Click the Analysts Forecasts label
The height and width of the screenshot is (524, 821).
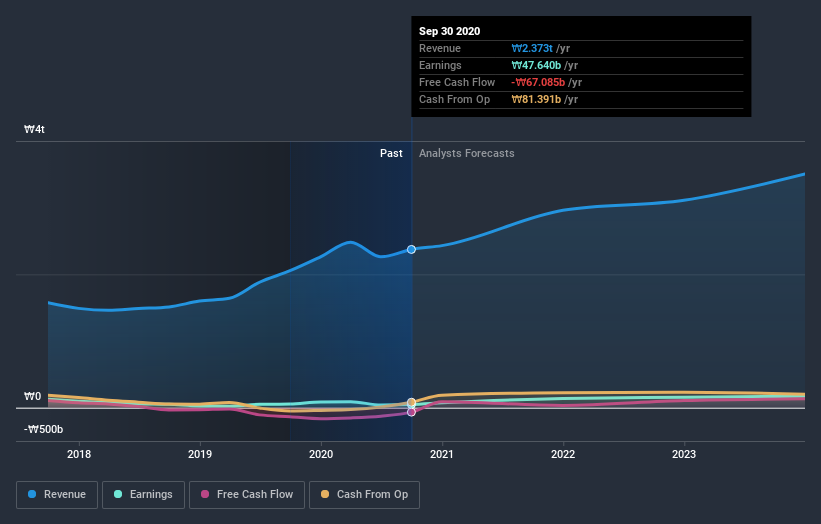467,153
